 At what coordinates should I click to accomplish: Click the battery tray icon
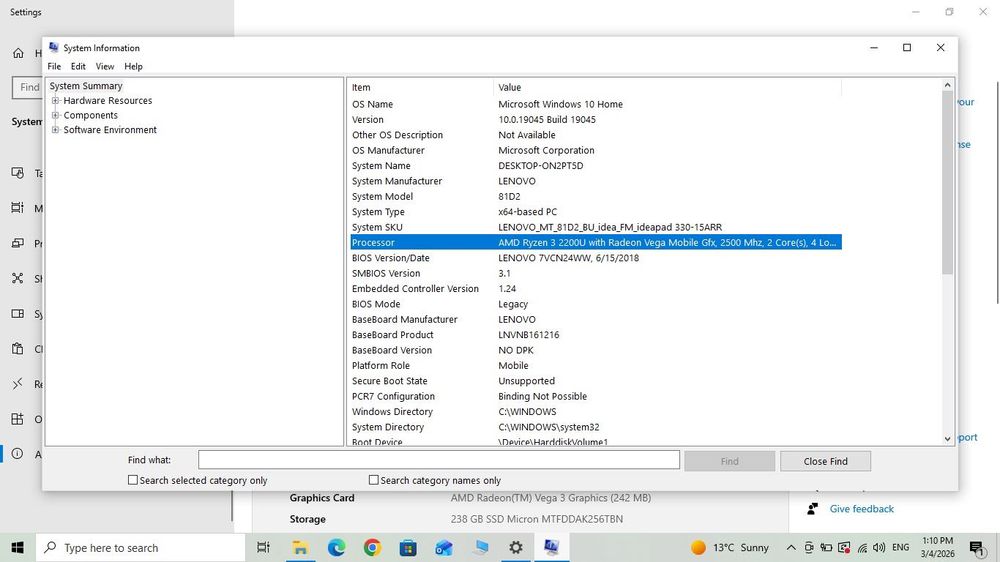[x=826, y=547]
